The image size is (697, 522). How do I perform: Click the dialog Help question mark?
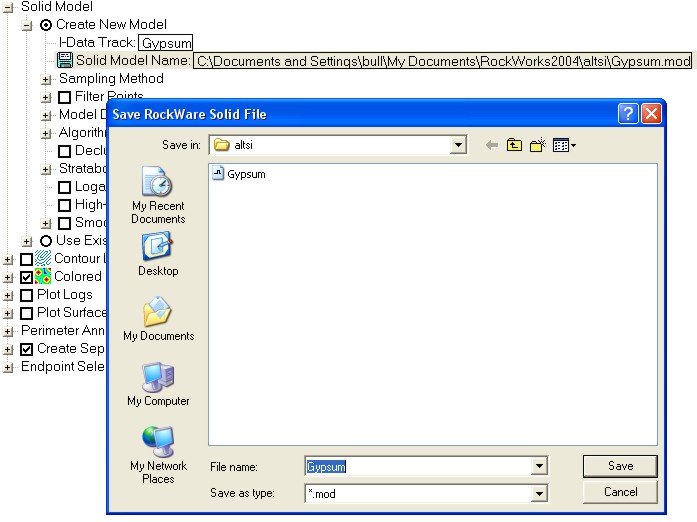coord(628,114)
